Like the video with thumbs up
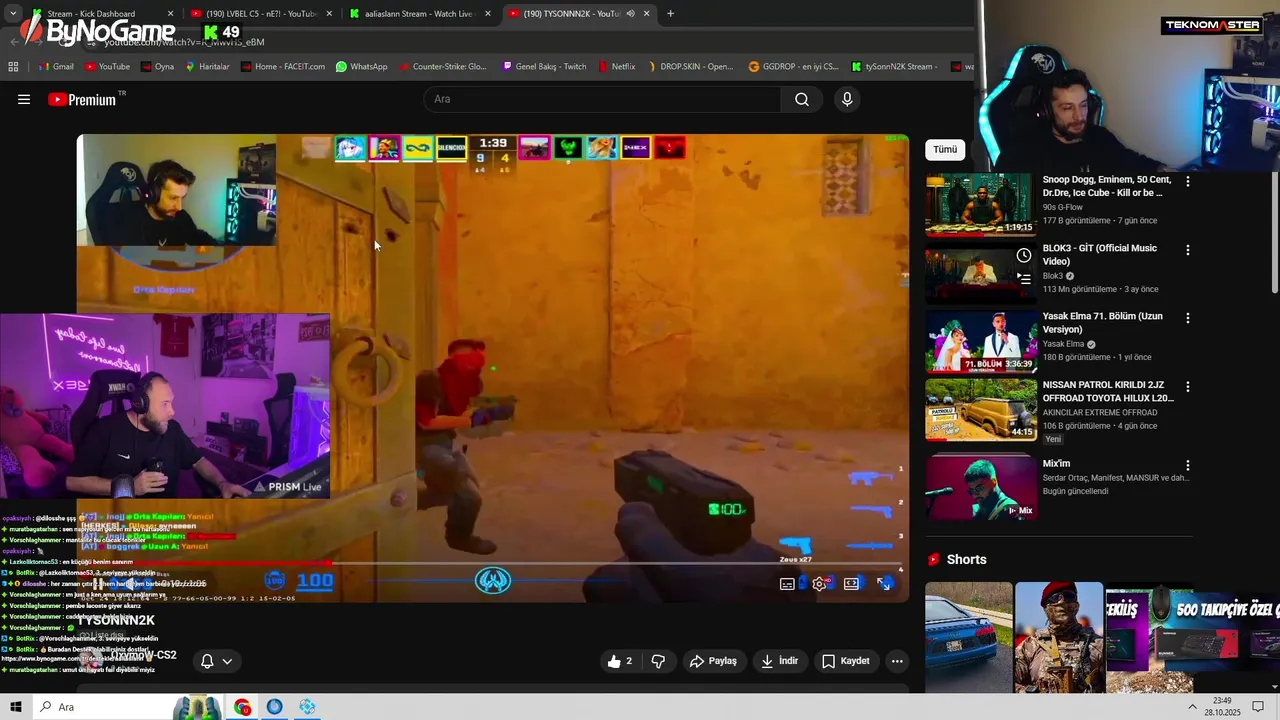Viewport: 1280px width, 720px height. click(620, 661)
